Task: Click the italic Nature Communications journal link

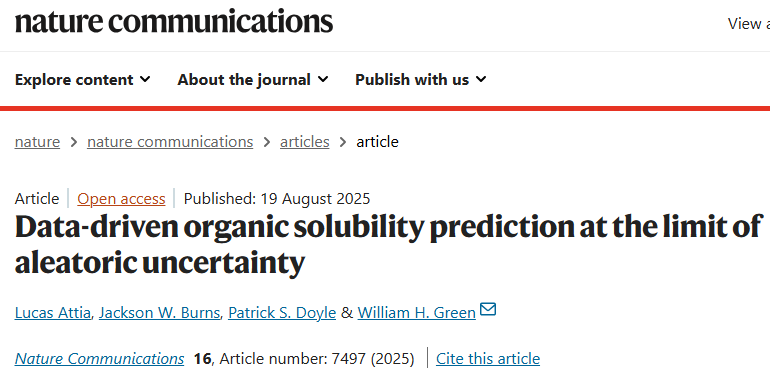Action: click(99, 359)
